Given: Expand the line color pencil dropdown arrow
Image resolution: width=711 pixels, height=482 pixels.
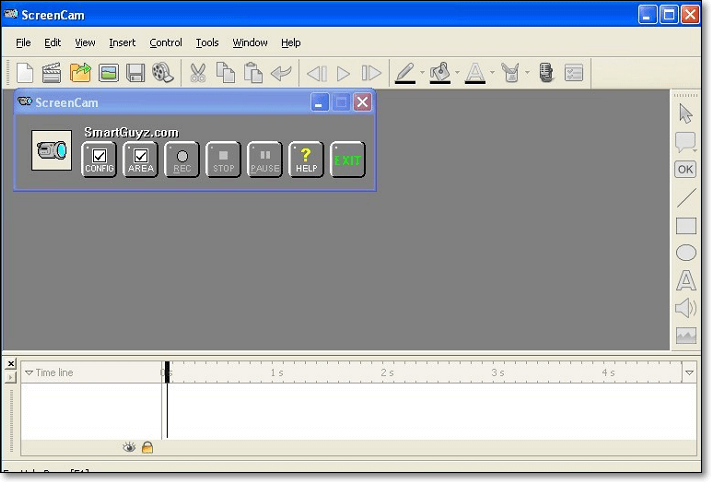Looking at the screenshot, I should pos(421,73).
